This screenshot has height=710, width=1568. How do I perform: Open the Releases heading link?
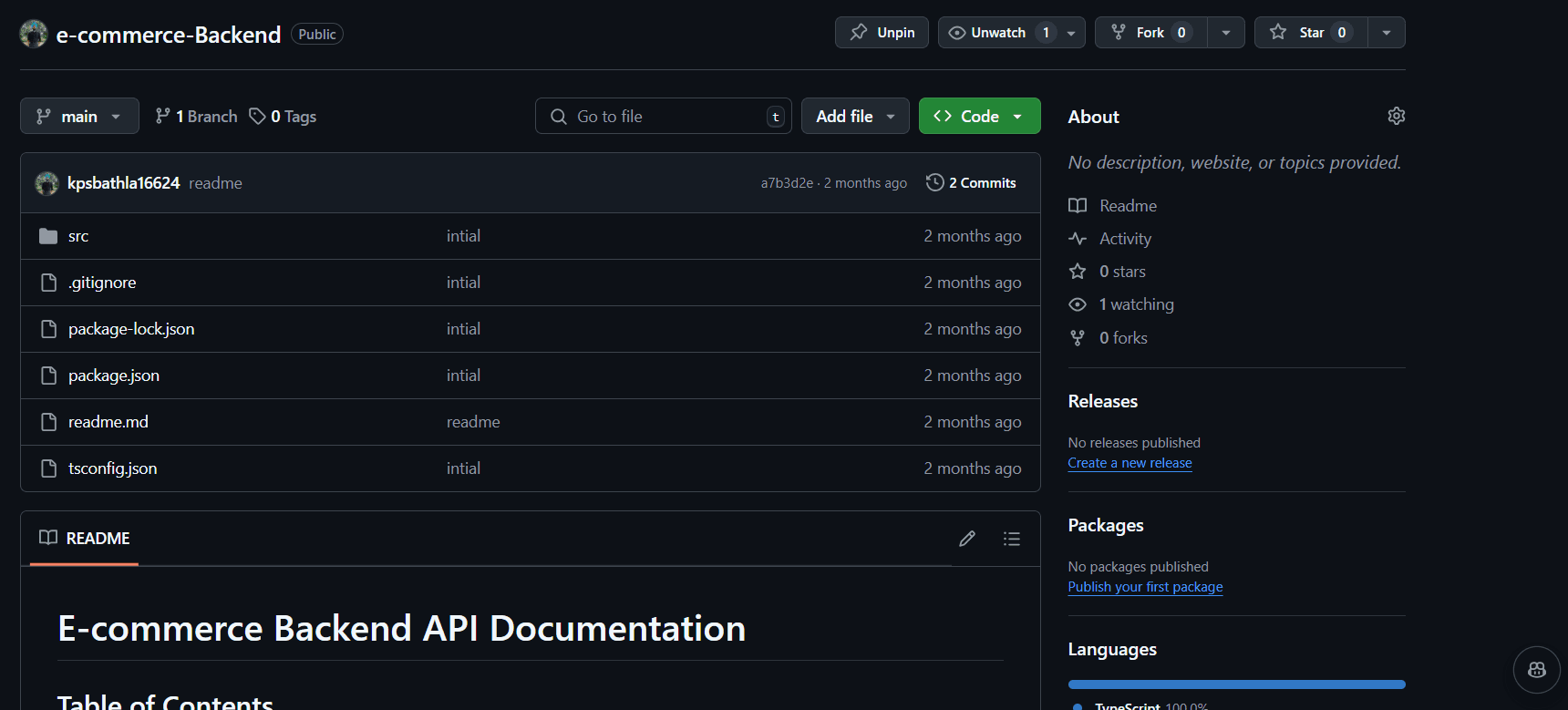(x=1103, y=402)
